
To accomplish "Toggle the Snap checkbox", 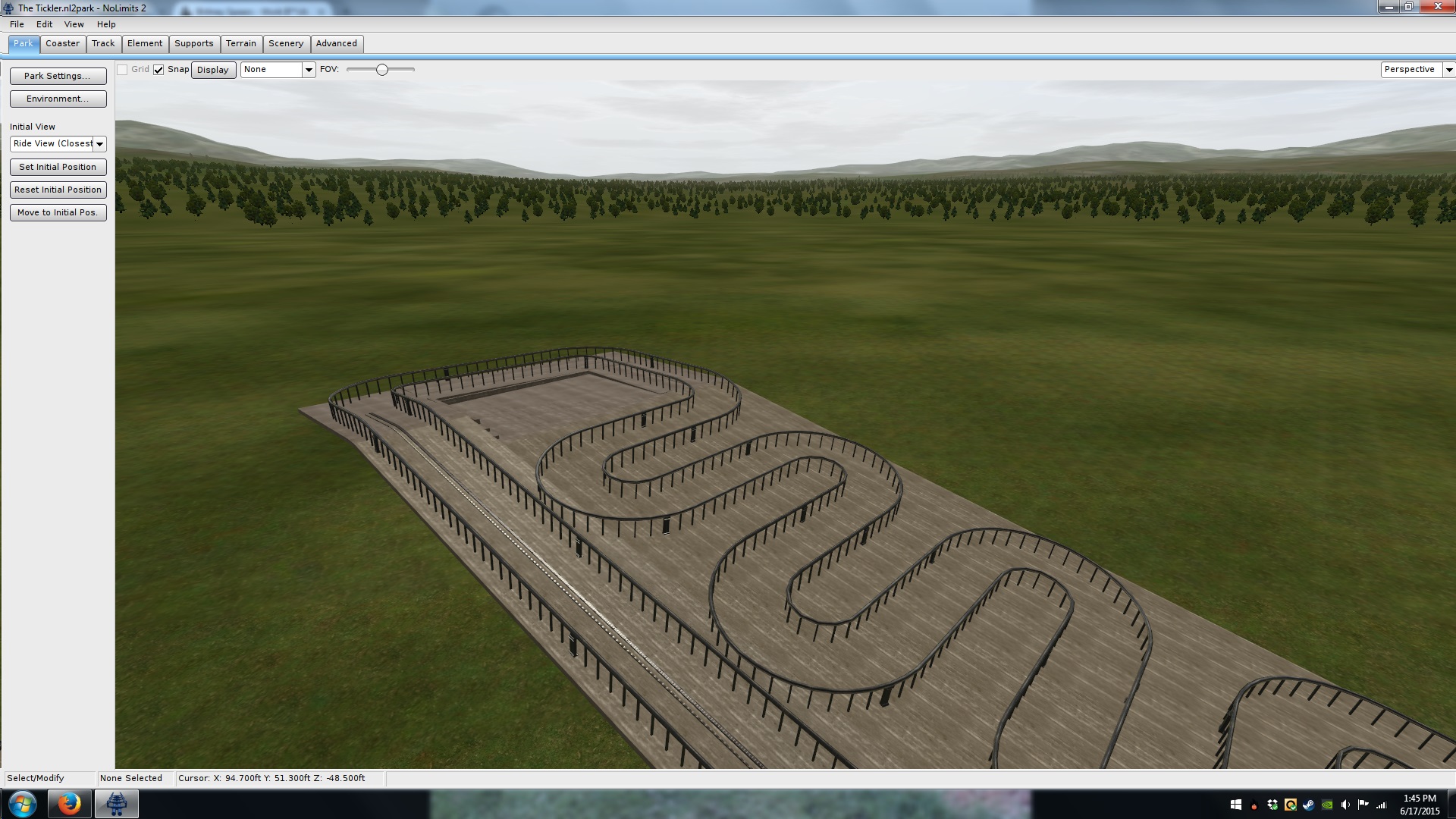I will (158, 70).
